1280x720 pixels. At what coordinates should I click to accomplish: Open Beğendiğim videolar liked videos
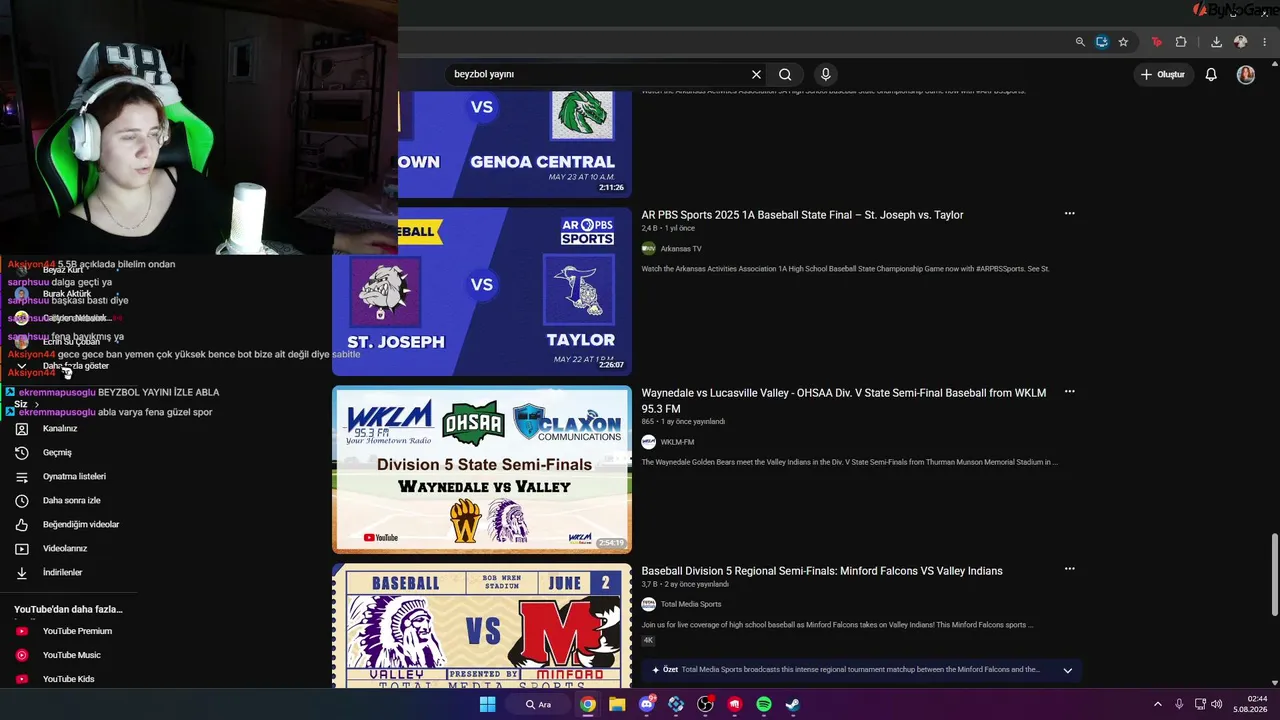(80, 525)
